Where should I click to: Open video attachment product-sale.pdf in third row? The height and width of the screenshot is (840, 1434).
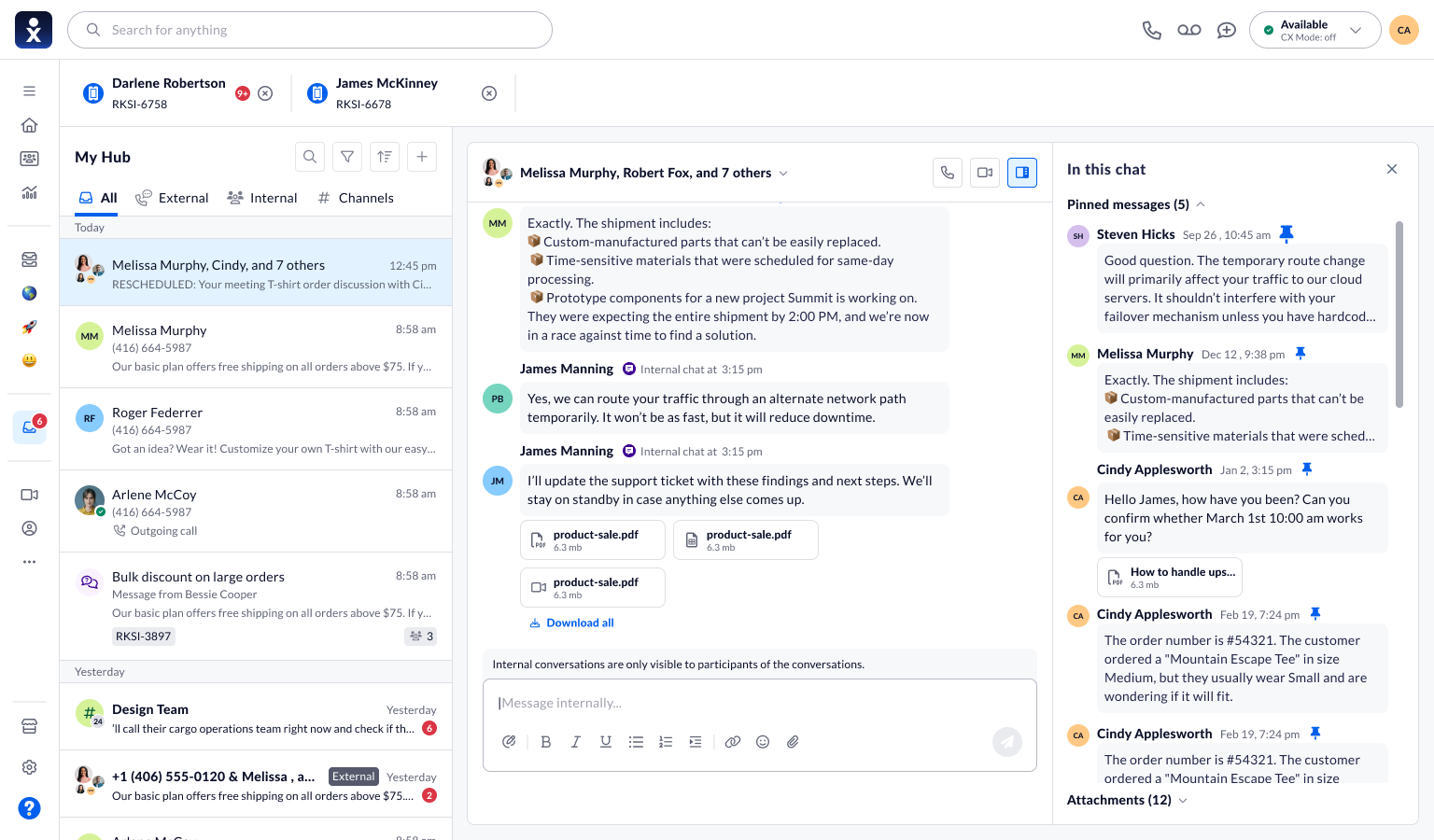click(x=593, y=588)
